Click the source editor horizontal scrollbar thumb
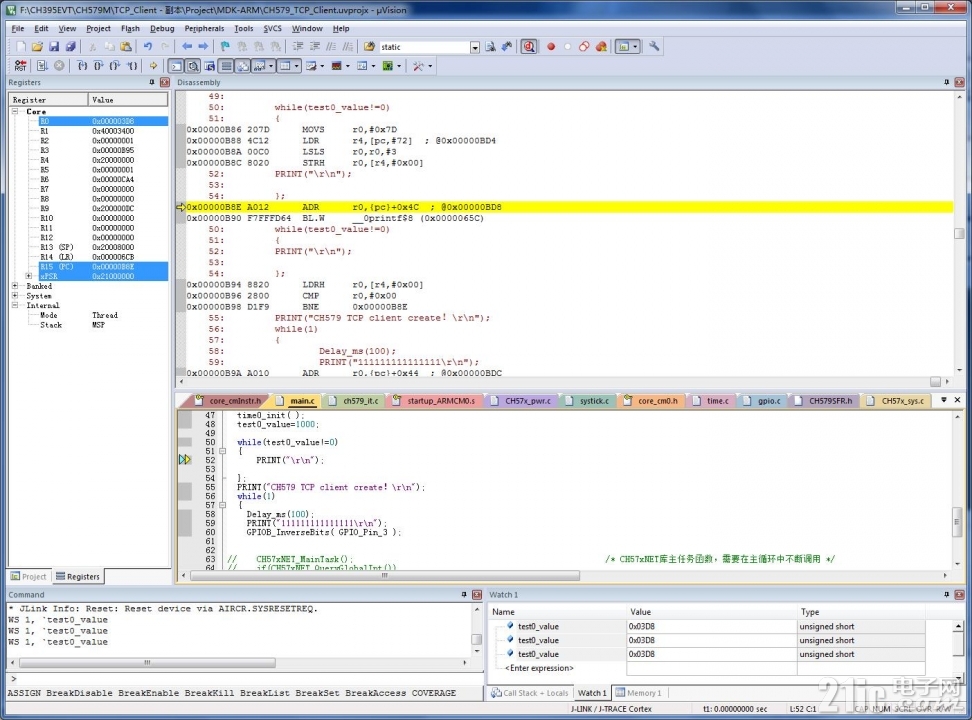The image size is (972, 720). [x=384, y=576]
